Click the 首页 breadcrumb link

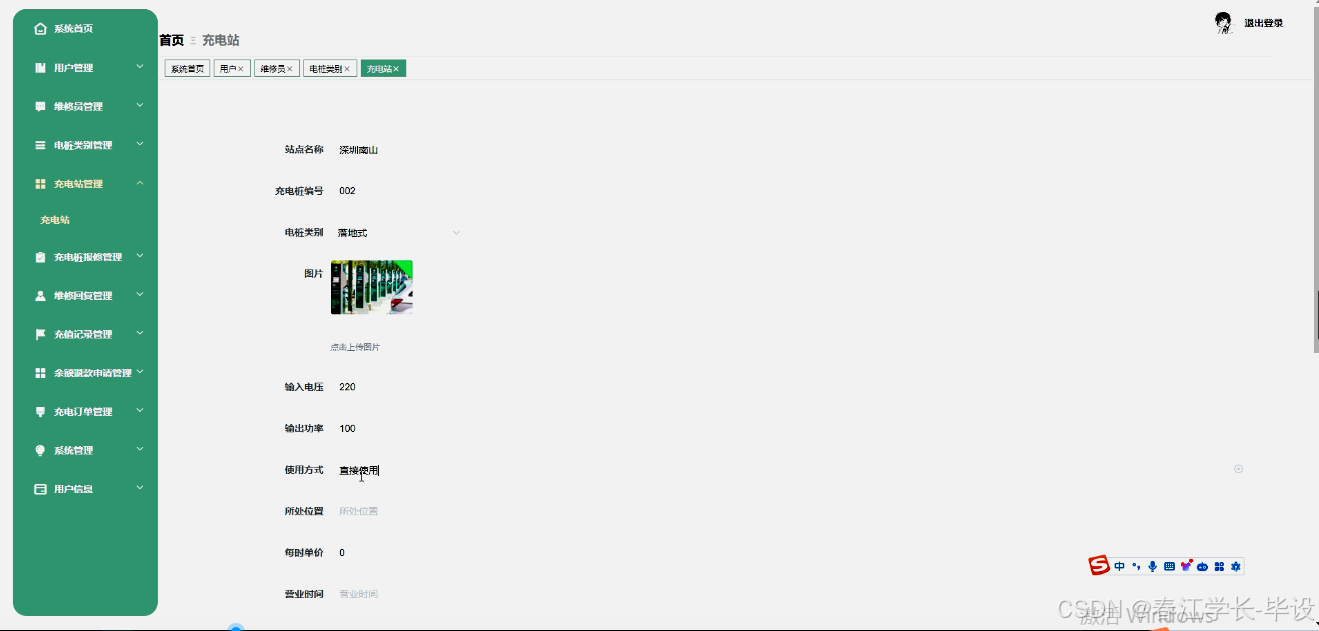pyautogui.click(x=171, y=40)
